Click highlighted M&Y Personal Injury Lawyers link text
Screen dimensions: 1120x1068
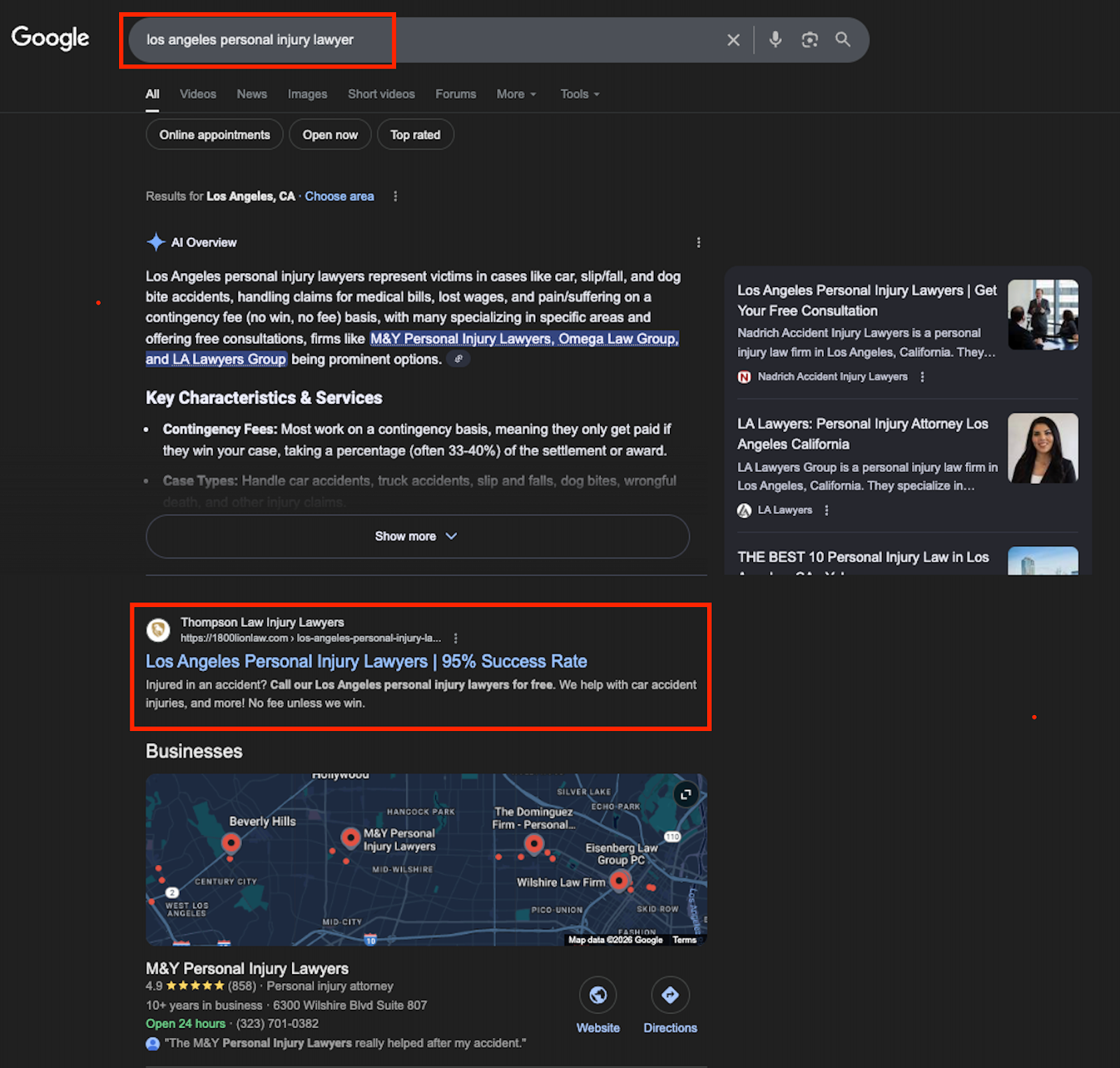(x=461, y=339)
